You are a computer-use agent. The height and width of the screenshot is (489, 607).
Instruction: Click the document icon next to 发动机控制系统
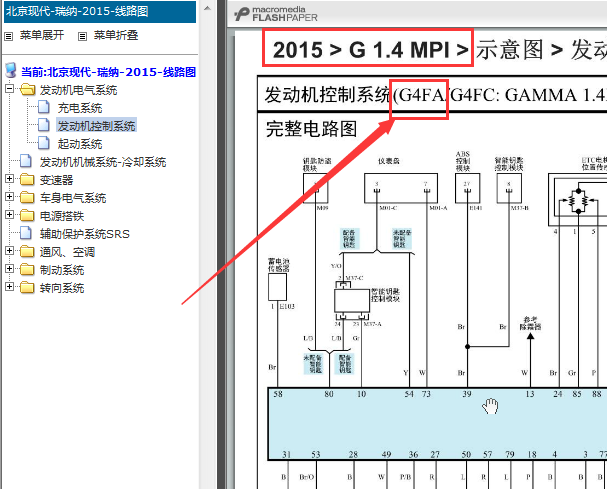tap(44, 125)
